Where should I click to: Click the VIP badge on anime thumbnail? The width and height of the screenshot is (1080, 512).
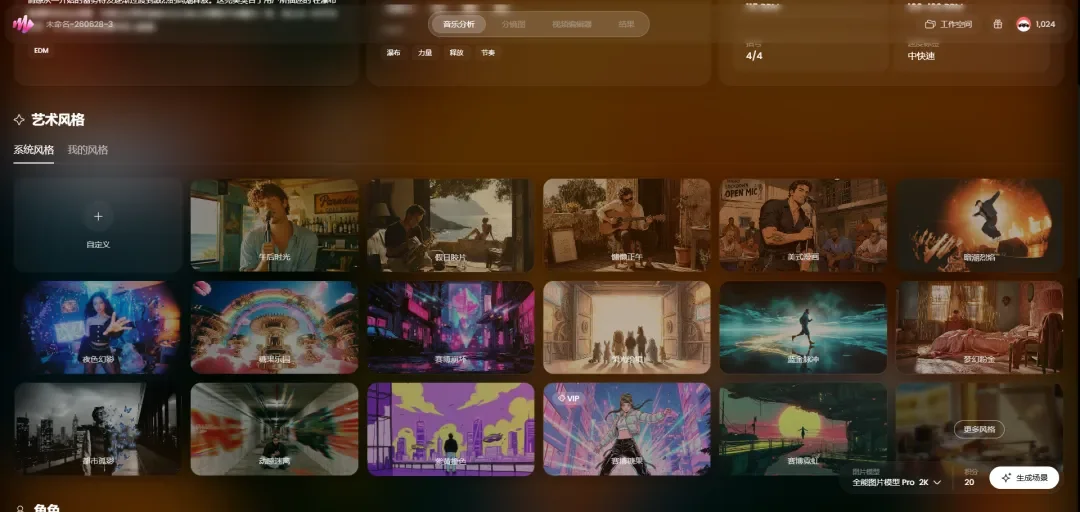(569, 398)
